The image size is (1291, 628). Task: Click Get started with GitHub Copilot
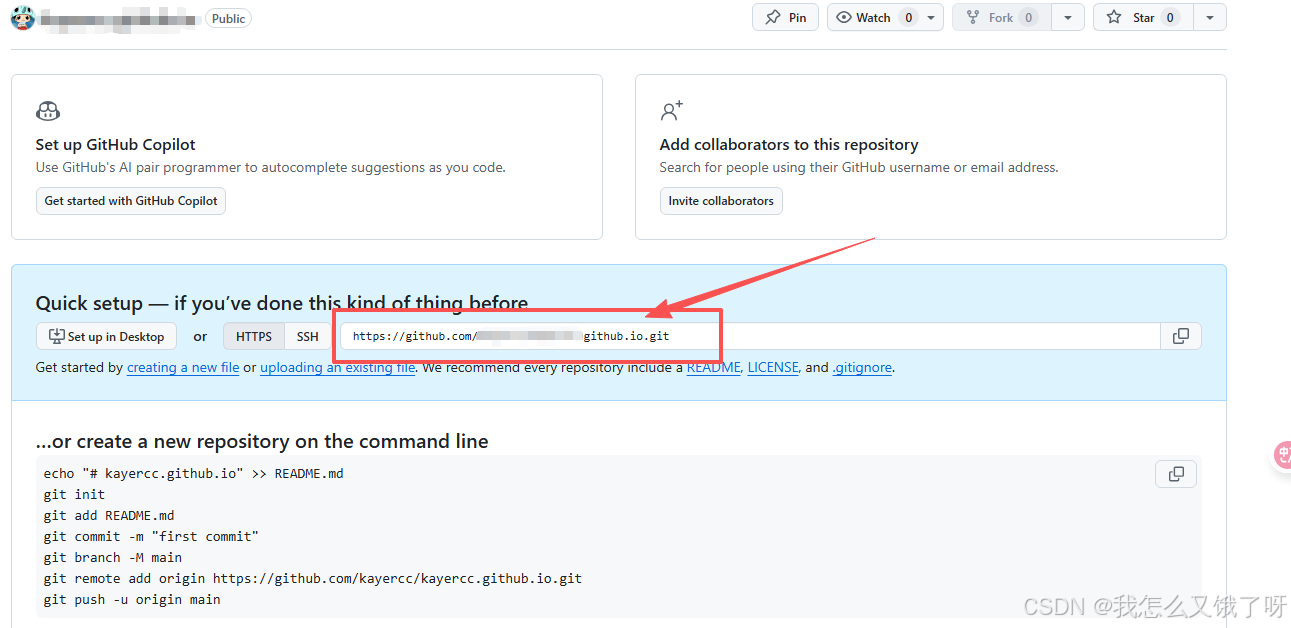pos(131,201)
